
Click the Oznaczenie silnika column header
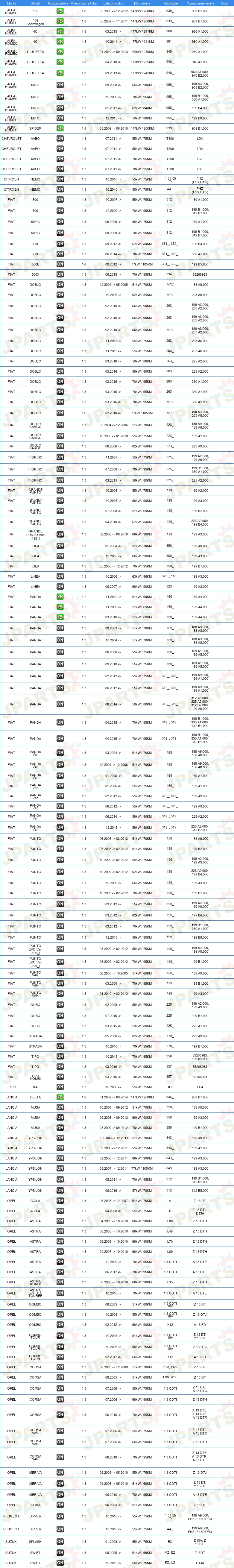point(200,3)
